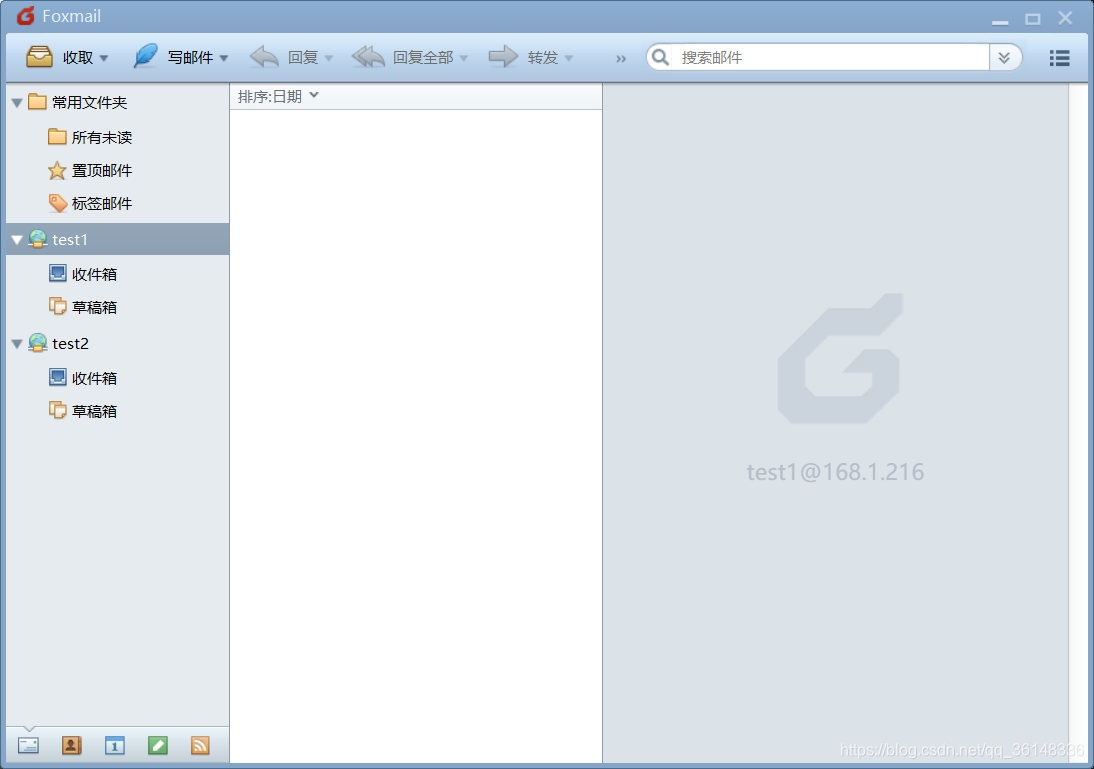Open the calendar icon
1094x769 pixels.
pos(115,745)
